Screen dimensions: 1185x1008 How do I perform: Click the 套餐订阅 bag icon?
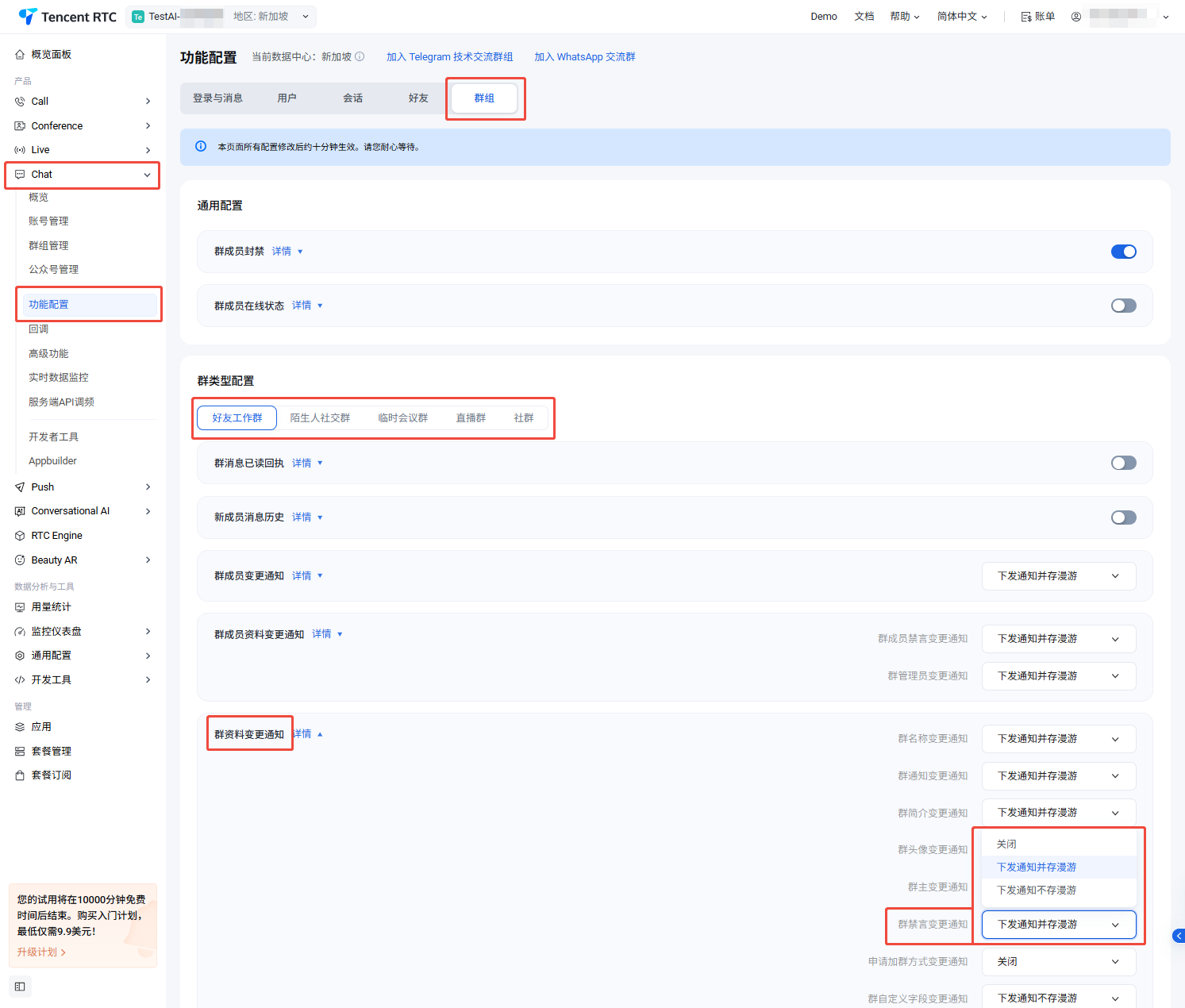20,775
